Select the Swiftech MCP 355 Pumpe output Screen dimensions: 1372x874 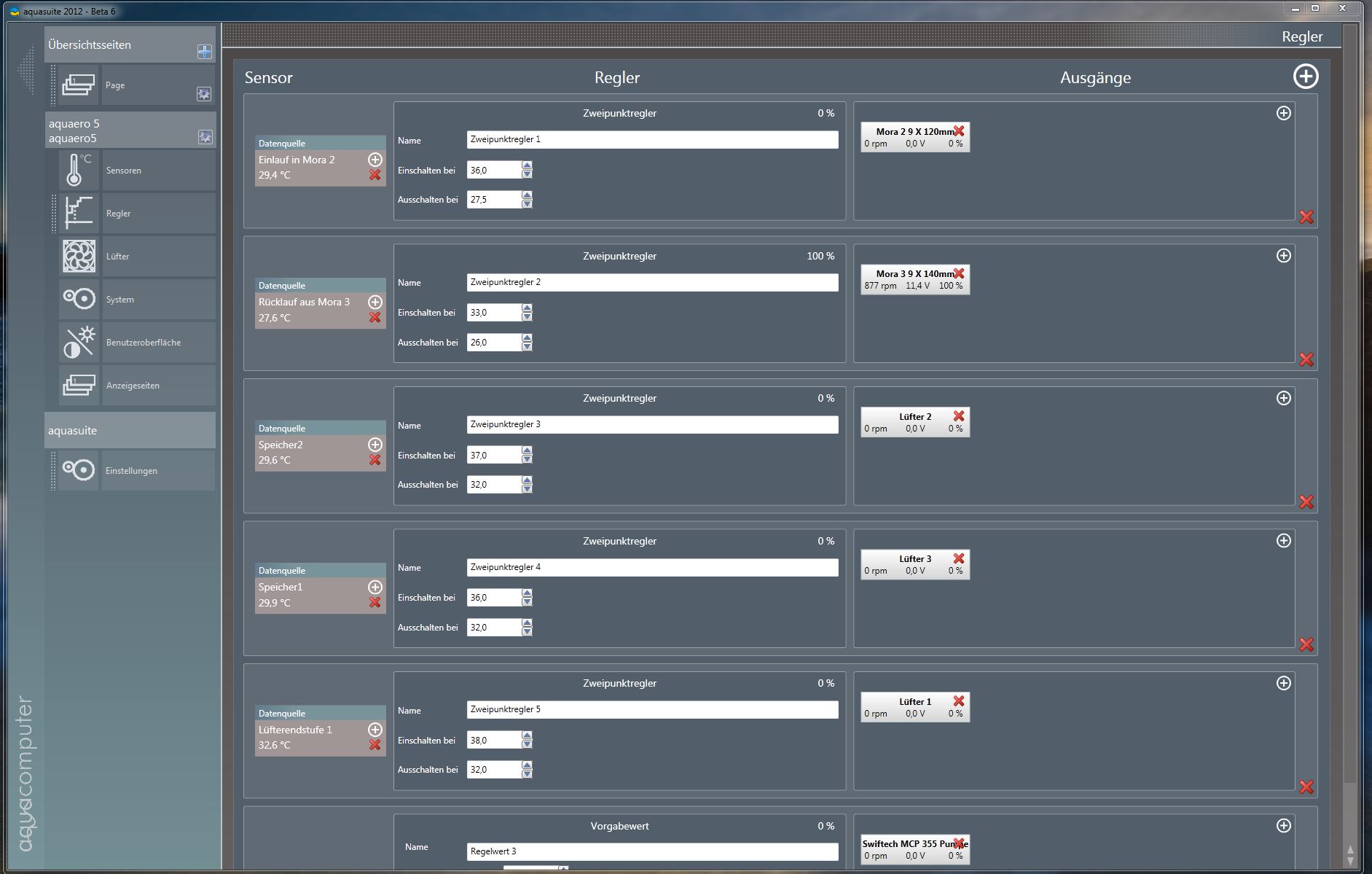tap(915, 849)
